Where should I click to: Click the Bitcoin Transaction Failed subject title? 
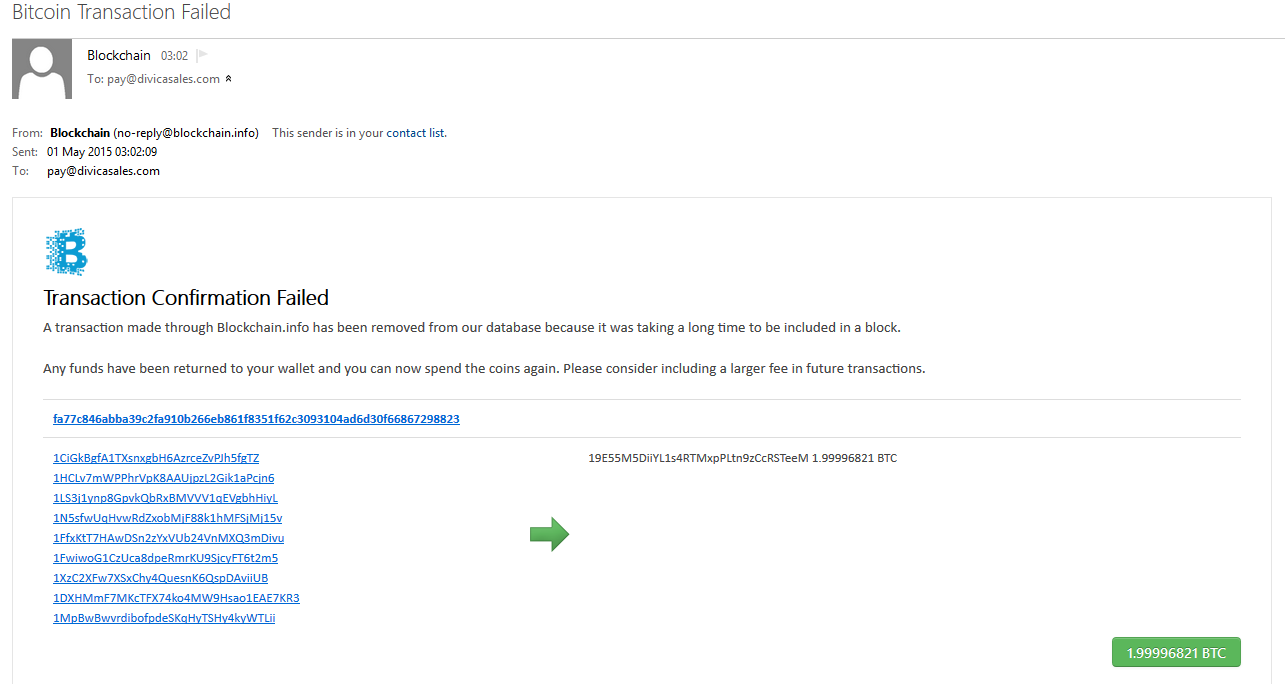[121, 13]
